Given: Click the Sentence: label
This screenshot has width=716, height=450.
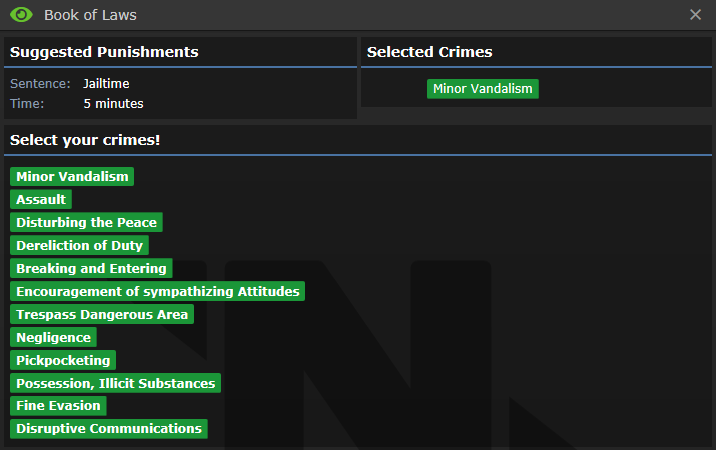Looking at the screenshot, I should pyautogui.click(x=40, y=84).
